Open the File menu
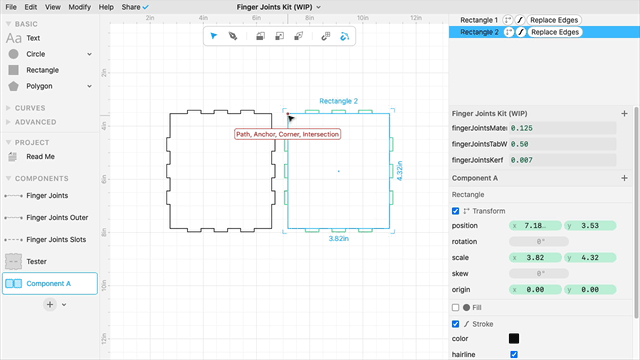 11,7
